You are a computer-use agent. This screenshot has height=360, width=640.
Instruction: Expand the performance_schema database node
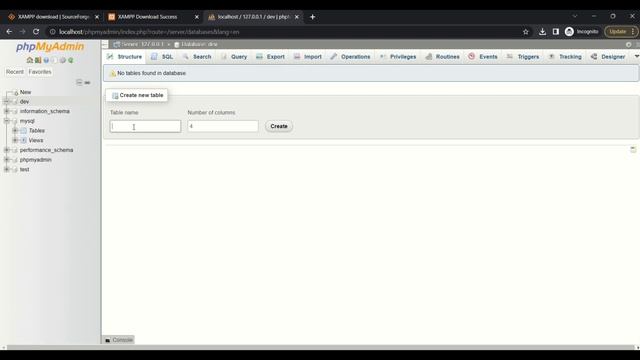[x=7, y=150]
